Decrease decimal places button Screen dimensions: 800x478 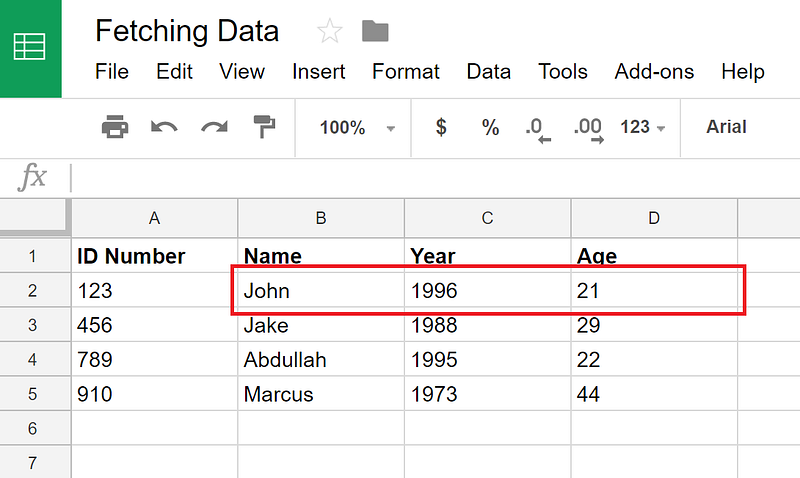coord(538,130)
